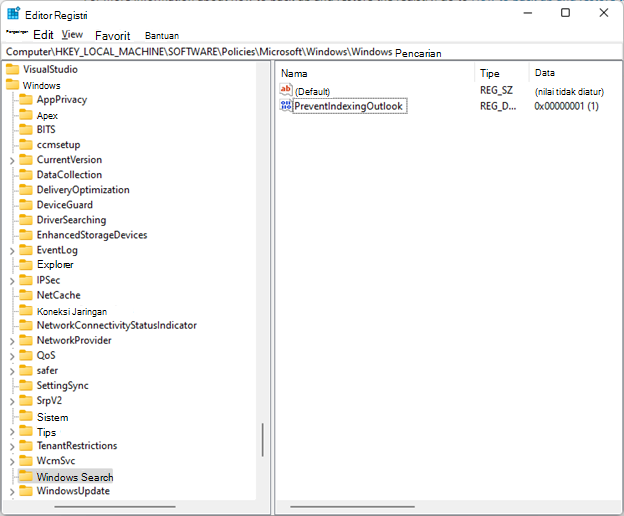Click the Windows Search folder icon
Image resolution: width=624 pixels, height=516 pixels.
[x=26, y=476]
